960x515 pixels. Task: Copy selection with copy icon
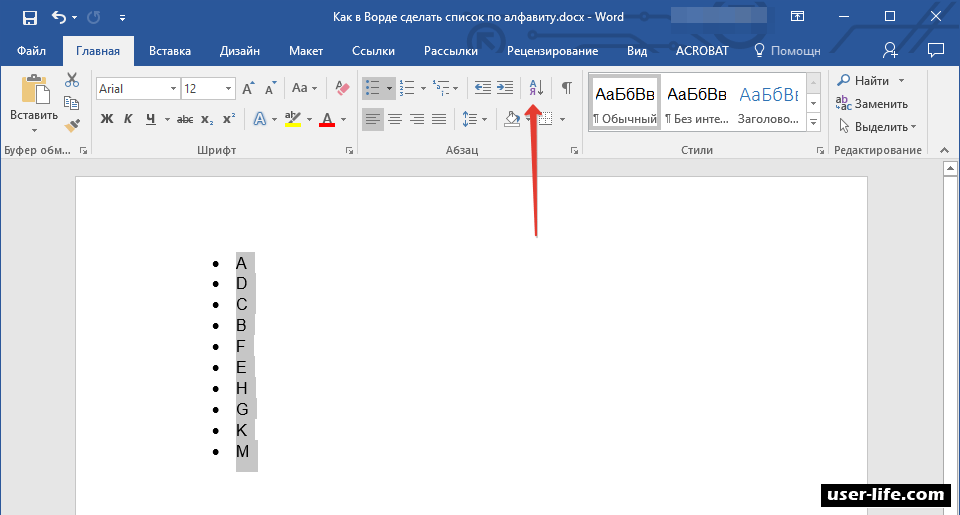click(72, 103)
